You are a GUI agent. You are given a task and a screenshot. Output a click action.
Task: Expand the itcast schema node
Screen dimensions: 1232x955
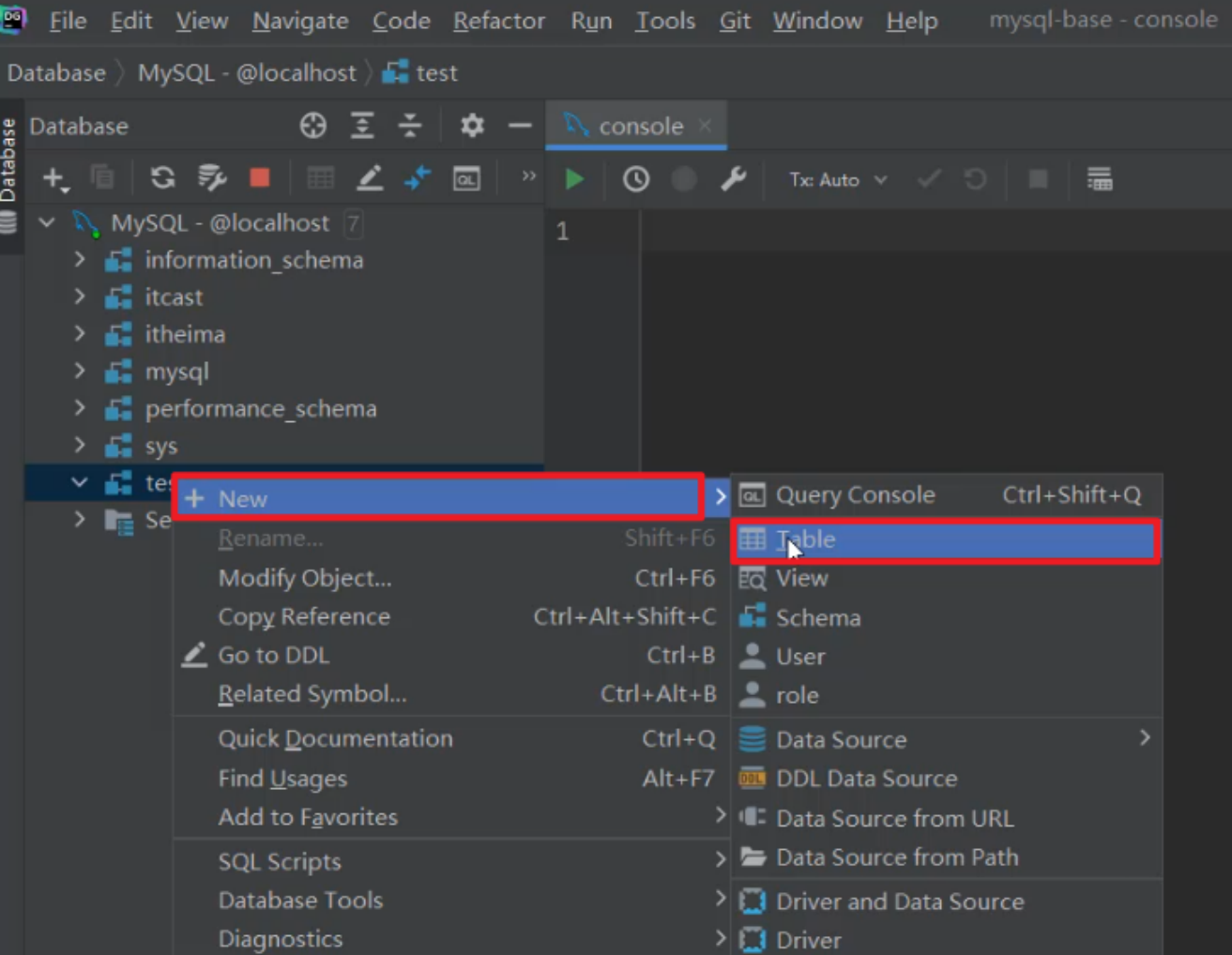[80, 296]
